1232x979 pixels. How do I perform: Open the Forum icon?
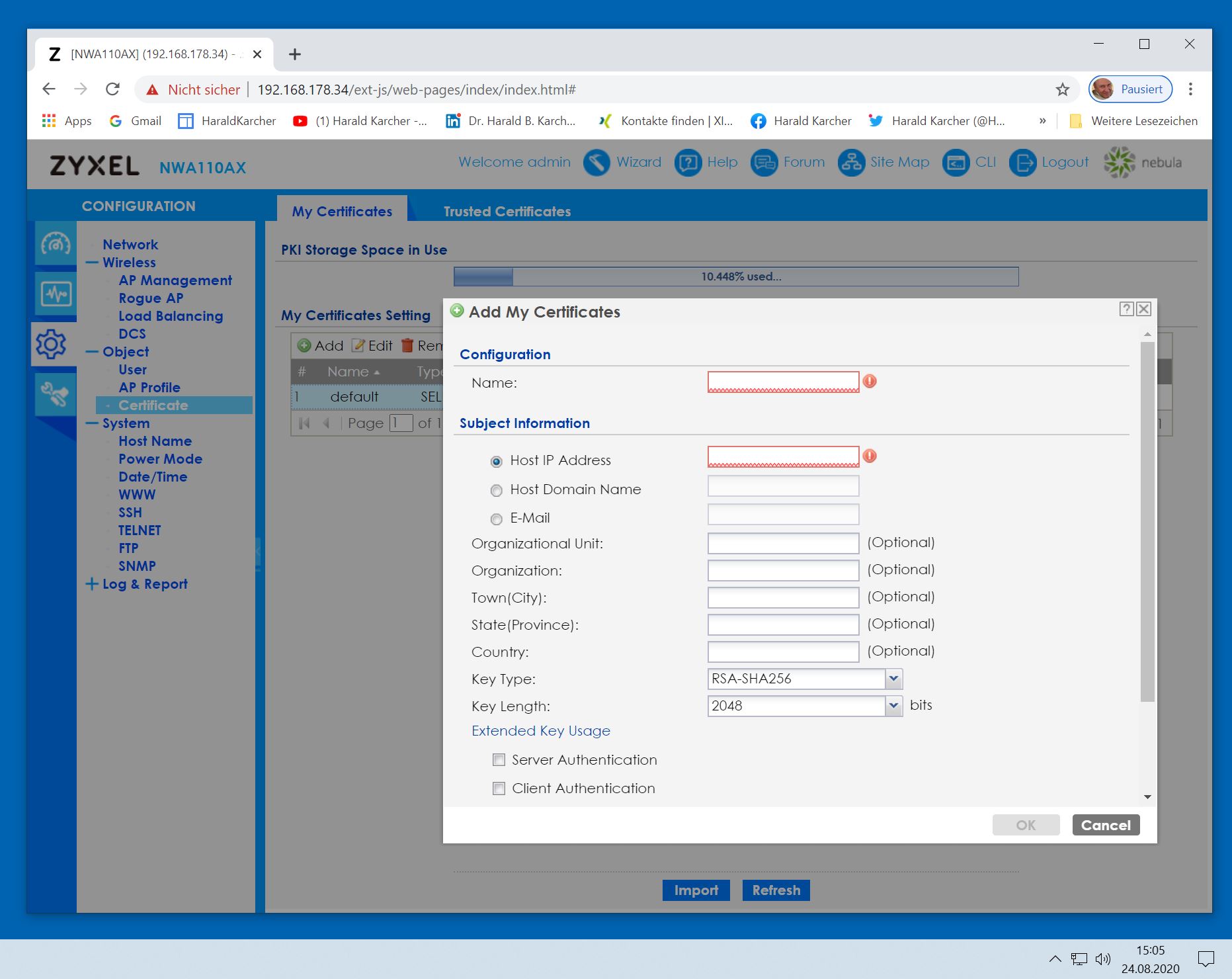pos(764,163)
